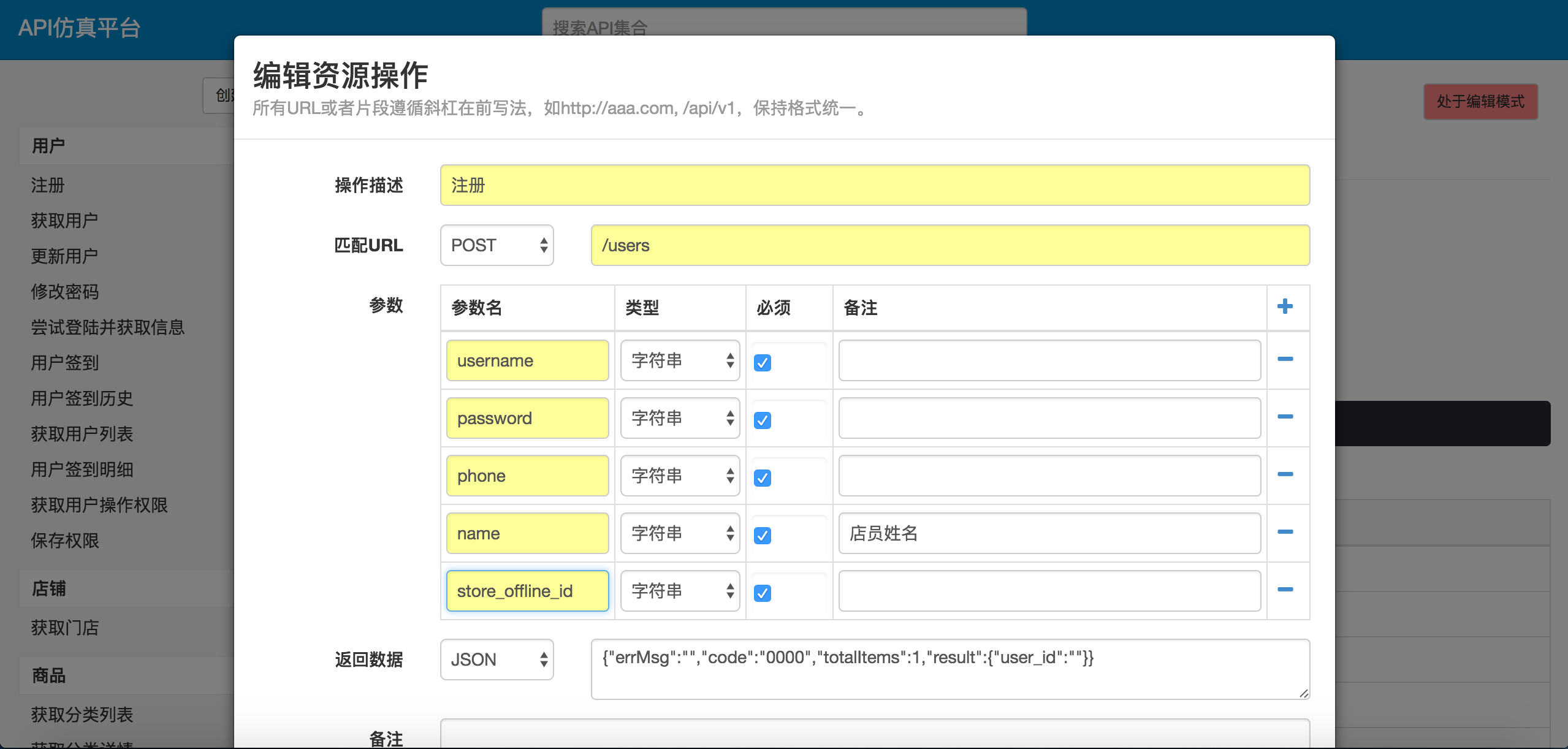Select 获取用户 in the sidebar

click(x=64, y=221)
